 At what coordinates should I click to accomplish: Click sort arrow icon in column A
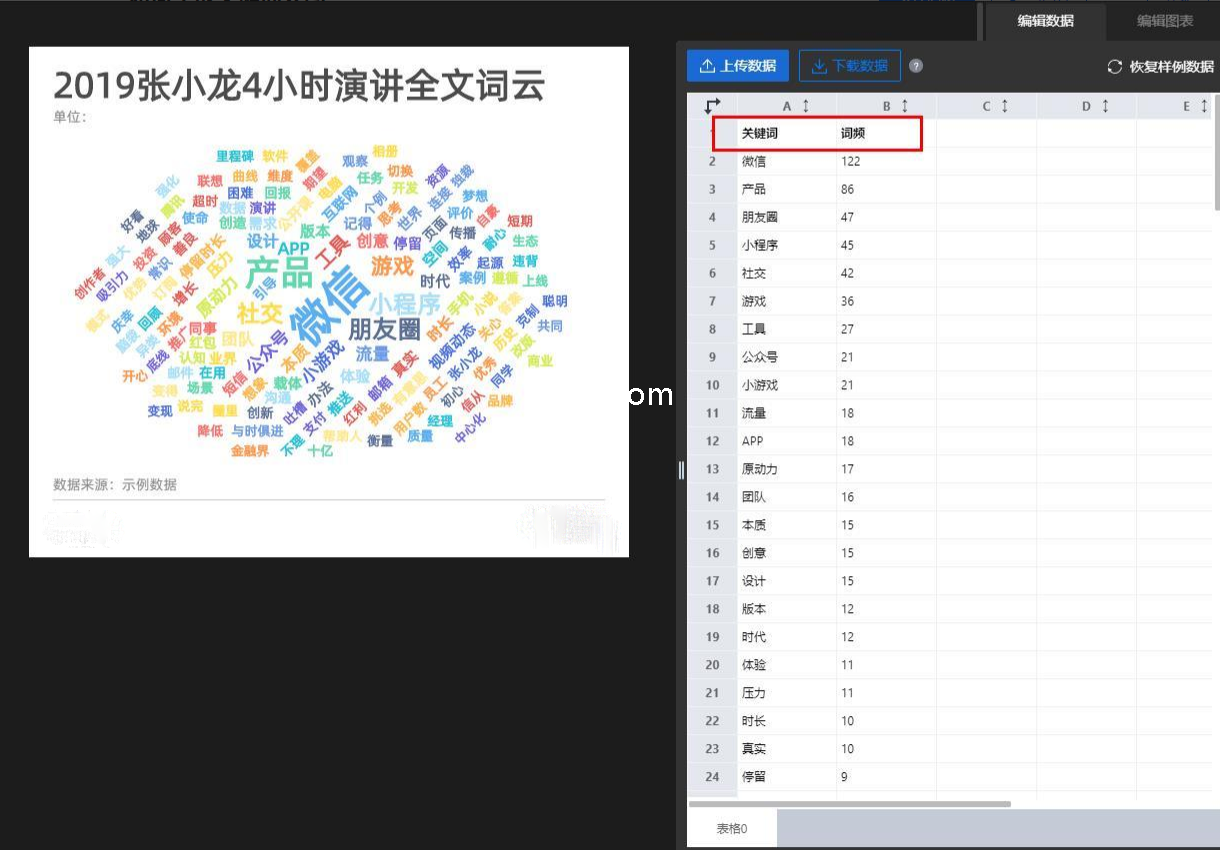[806, 106]
